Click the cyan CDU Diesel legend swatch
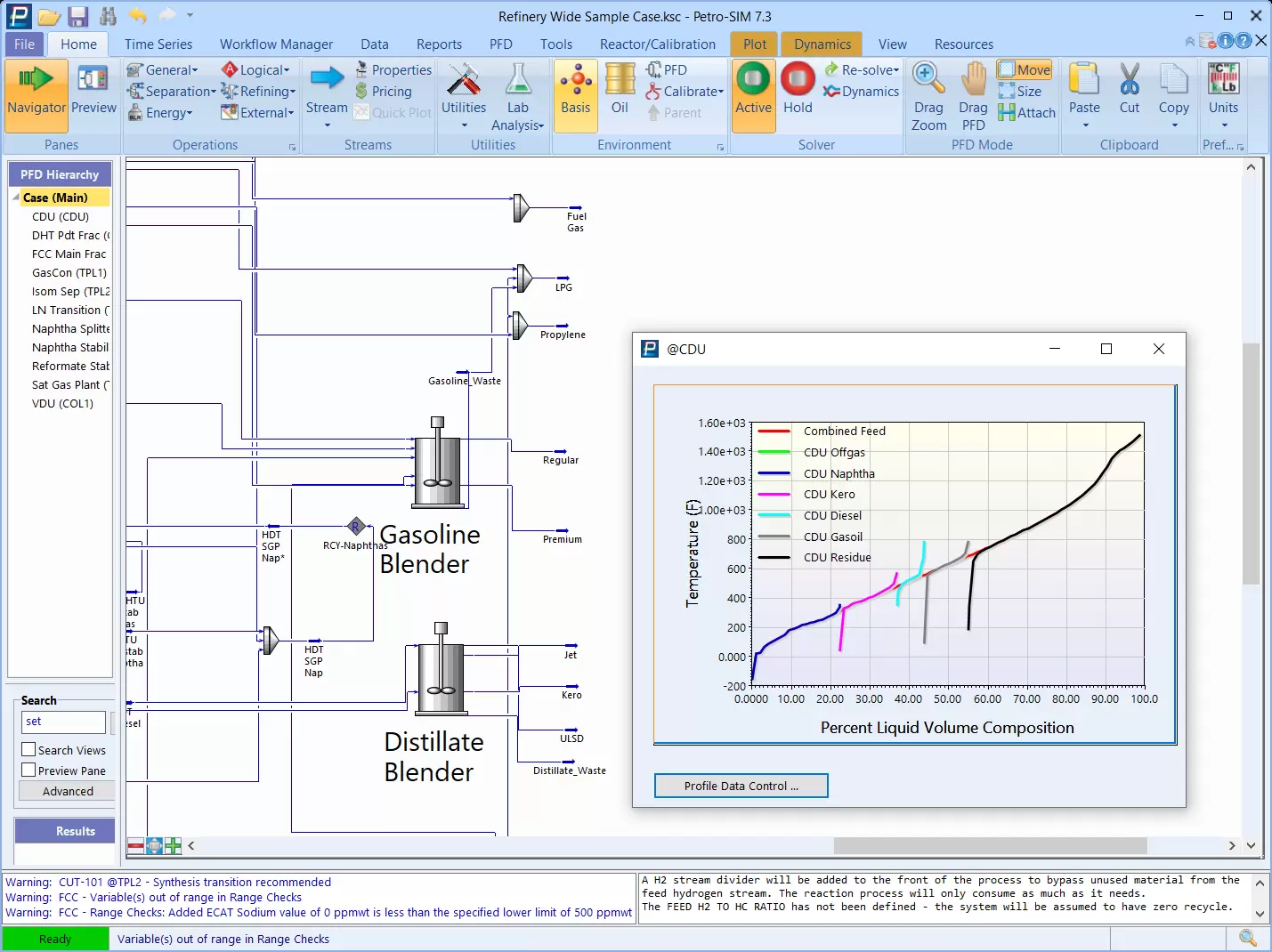This screenshot has width=1272, height=952. (x=774, y=515)
